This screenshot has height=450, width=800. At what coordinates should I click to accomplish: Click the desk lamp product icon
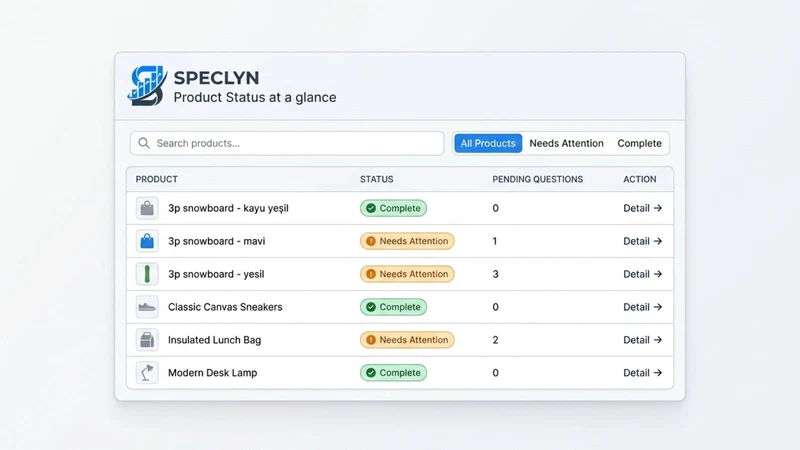(147, 372)
